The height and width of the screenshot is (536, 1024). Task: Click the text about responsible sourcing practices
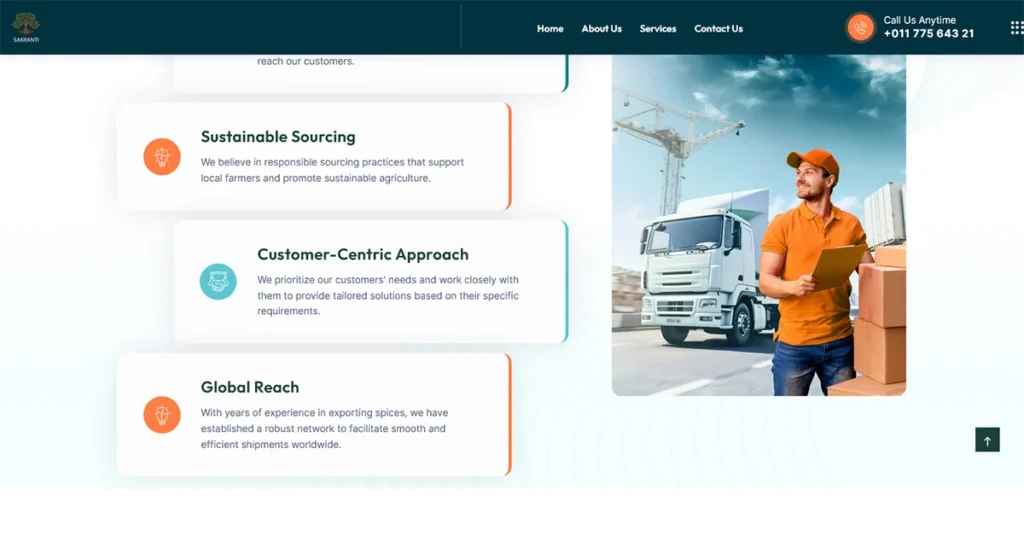(332, 170)
